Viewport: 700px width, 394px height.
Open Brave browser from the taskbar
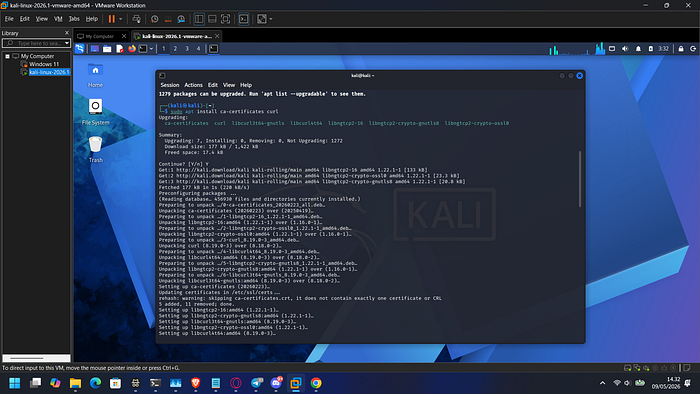196,383
